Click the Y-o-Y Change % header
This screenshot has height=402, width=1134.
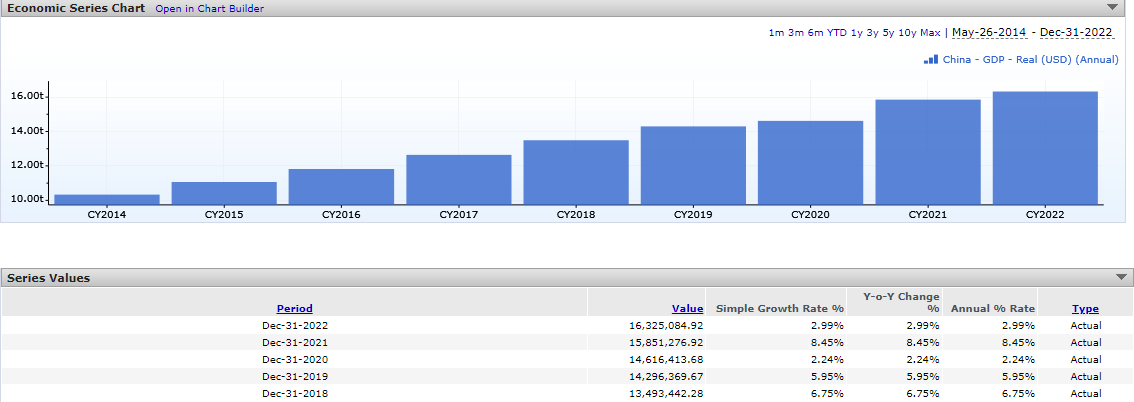tap(901, 302)
